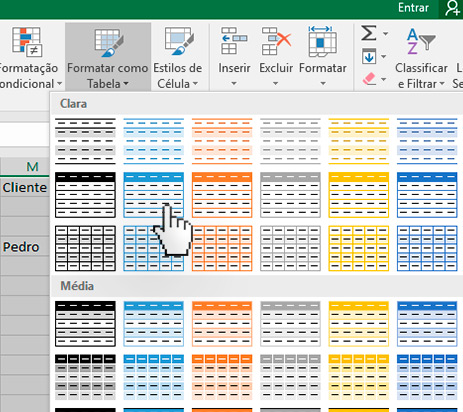Open Formatar como Tabela menu
This screenshot has width=463, height=412.
[108, 57]
